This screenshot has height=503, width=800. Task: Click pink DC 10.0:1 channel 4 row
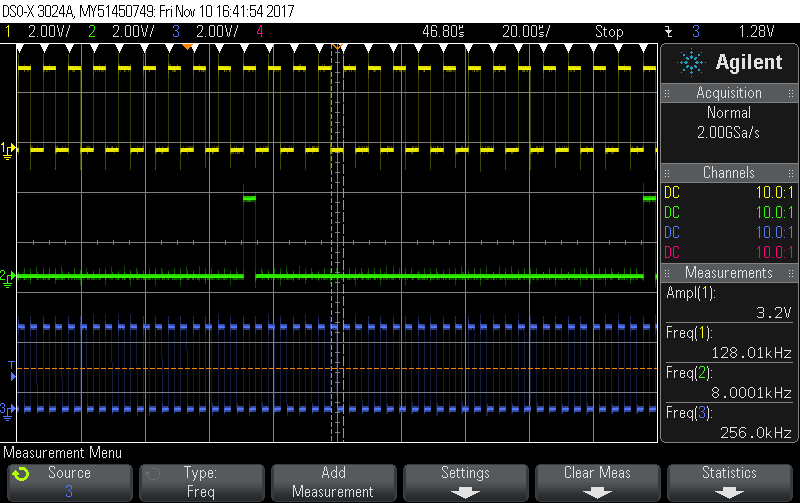729,253
